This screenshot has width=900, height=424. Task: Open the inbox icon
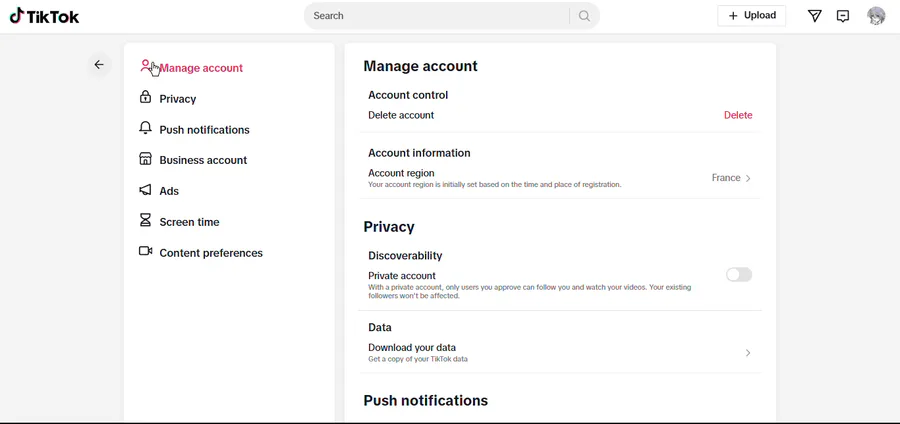[x=843, y=16]
